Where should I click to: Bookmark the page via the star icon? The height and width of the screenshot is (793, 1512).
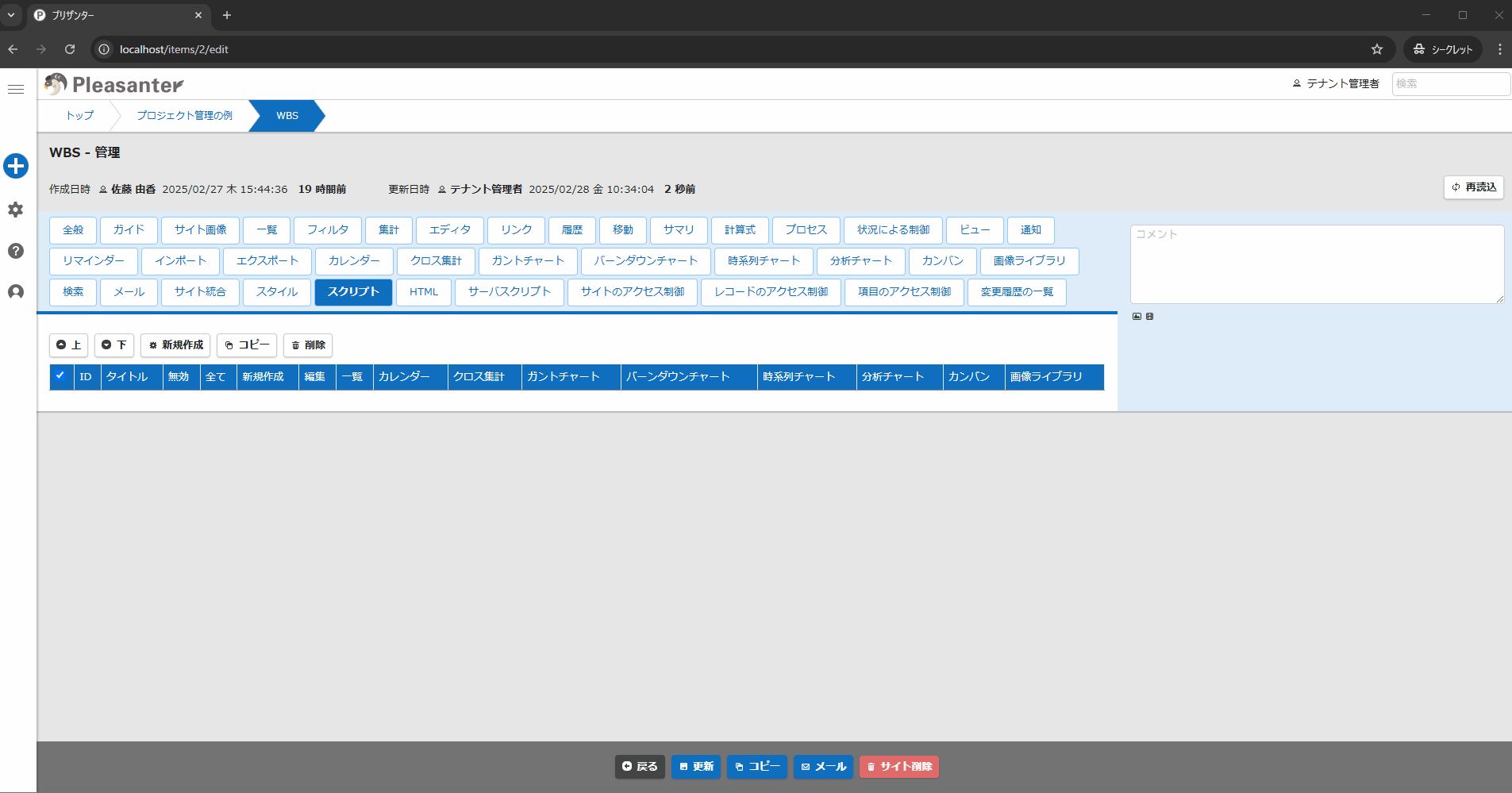tap(1377, 49)
